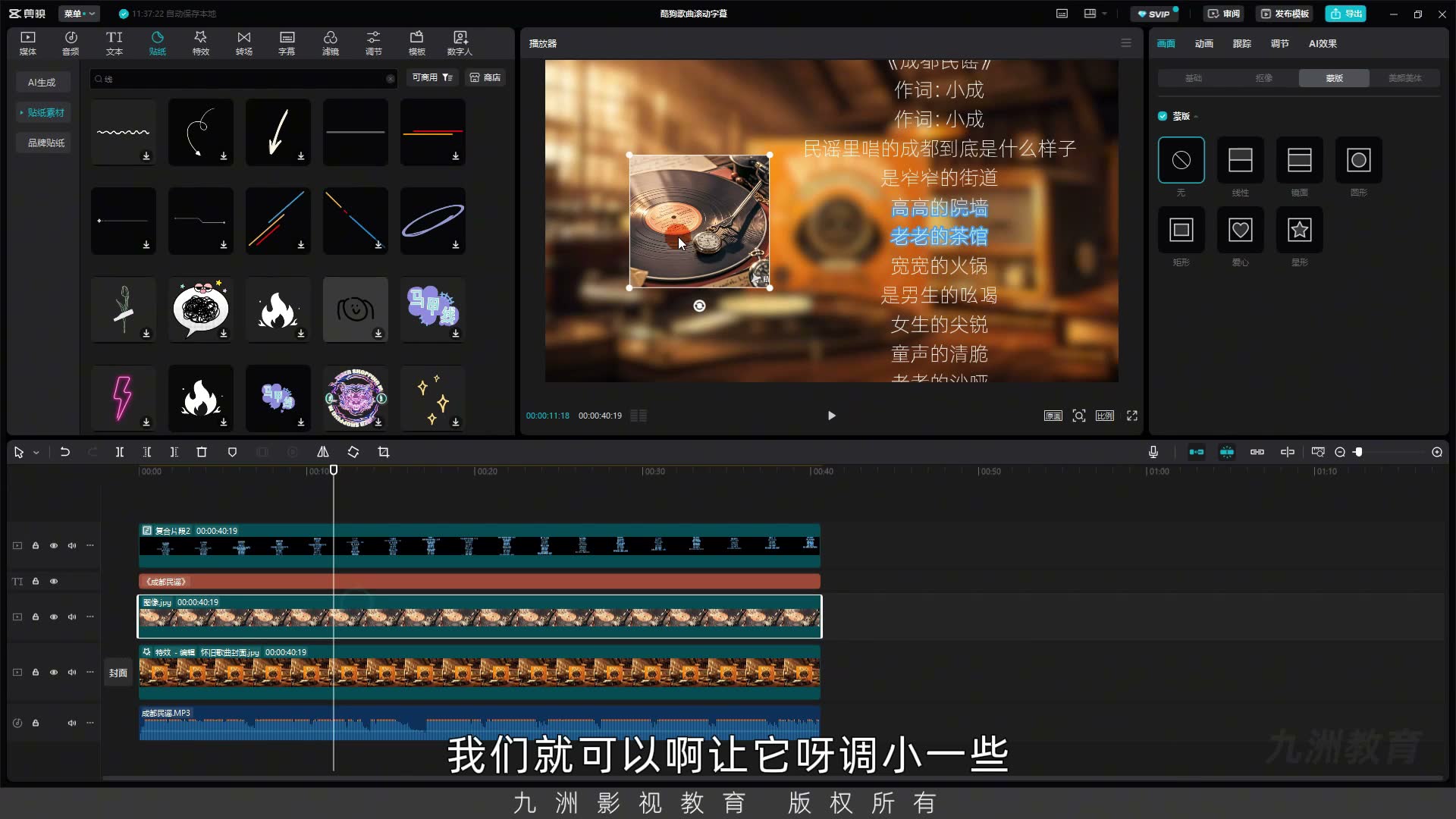Toggle the main track magnet

pos(1197,452)
